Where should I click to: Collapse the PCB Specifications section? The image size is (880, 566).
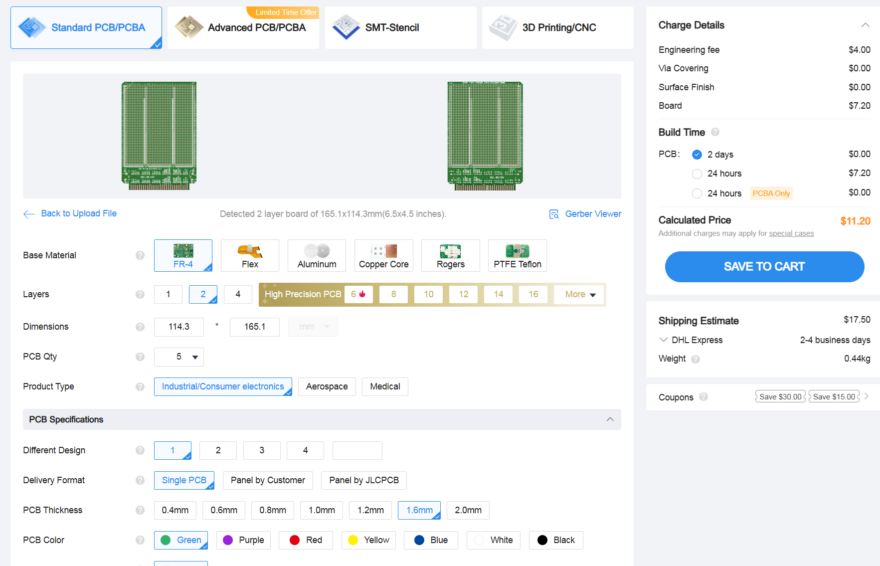pyautogui.click(x=610, y=420)
